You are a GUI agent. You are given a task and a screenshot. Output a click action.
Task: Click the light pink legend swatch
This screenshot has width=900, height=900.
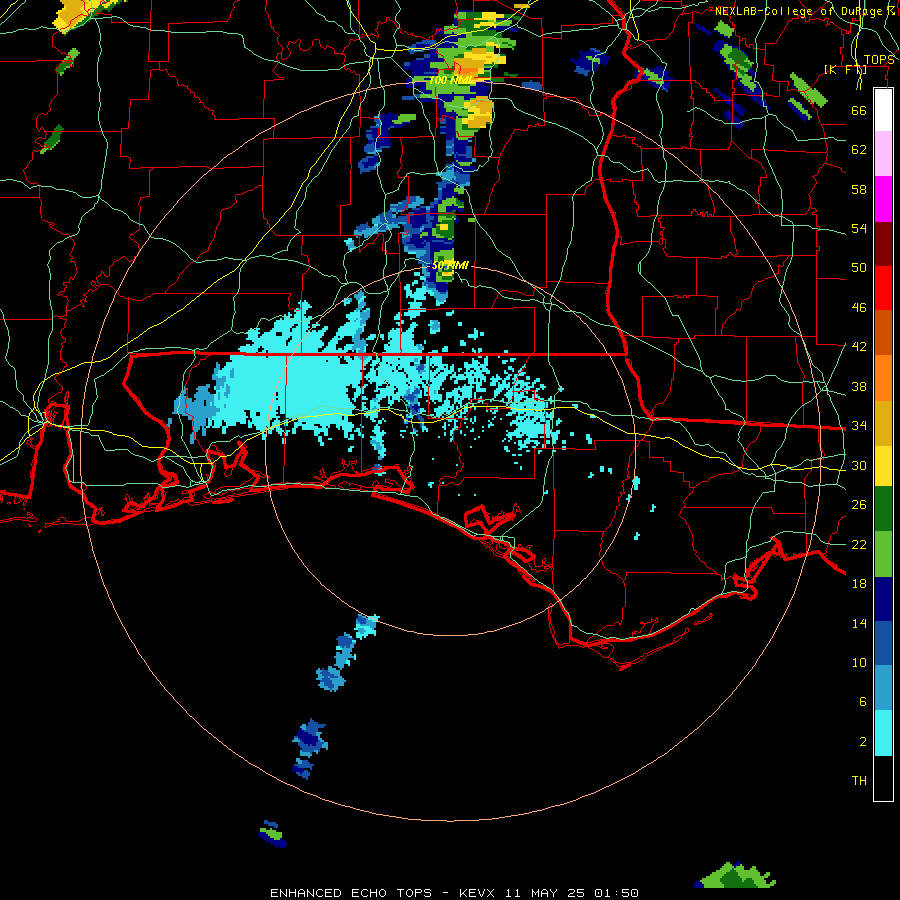pos(883,153)
